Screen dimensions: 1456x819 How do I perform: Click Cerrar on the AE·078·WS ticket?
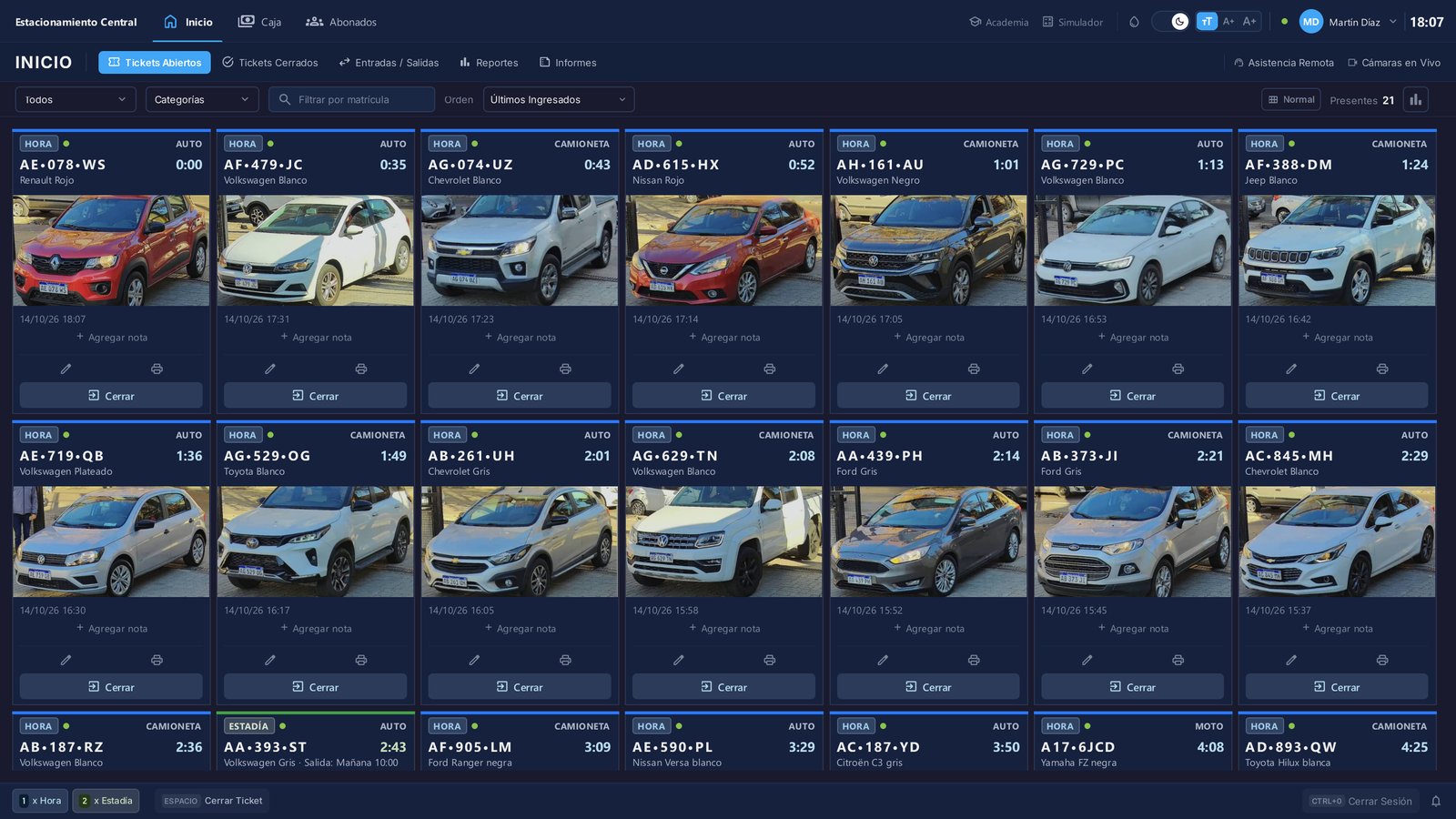tap(111, 396)
